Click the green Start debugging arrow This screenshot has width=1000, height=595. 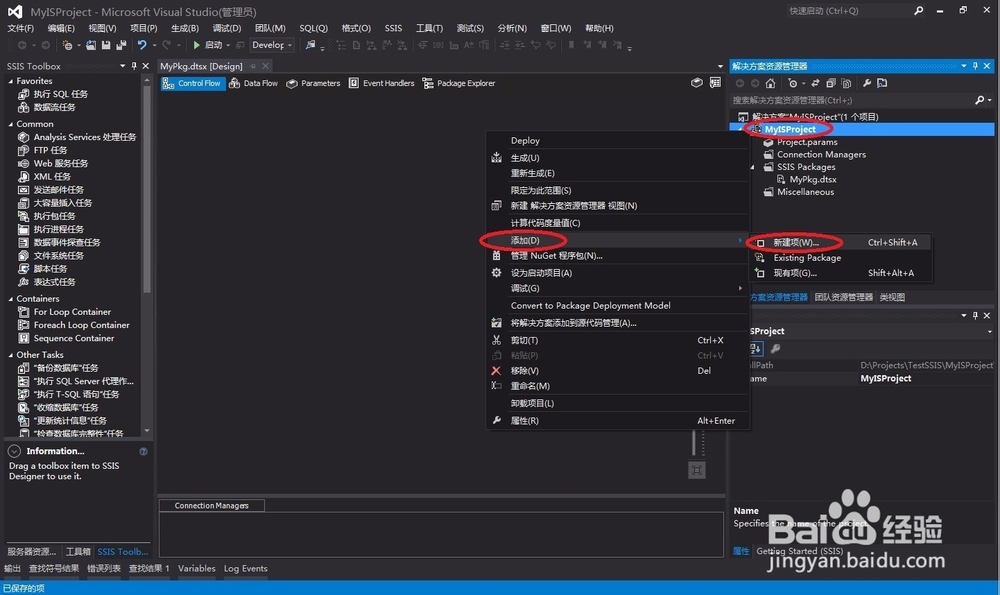196,45
